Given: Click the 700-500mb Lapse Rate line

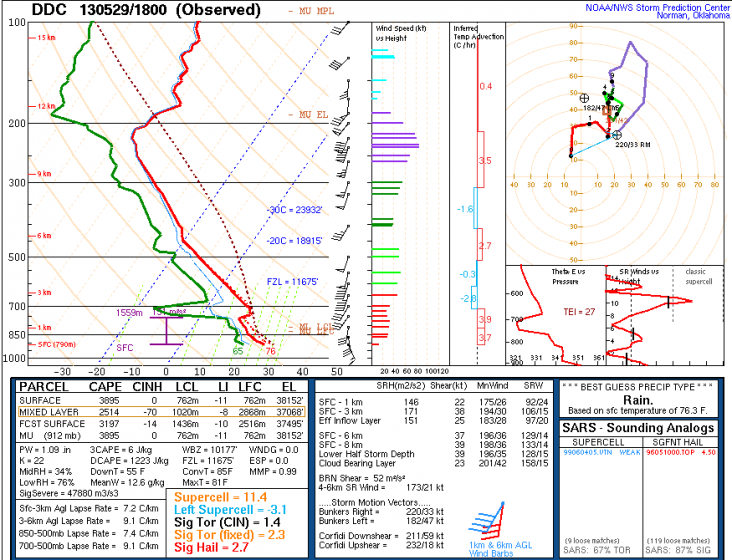Looking at the screenshot, I should tap(89, 546).
